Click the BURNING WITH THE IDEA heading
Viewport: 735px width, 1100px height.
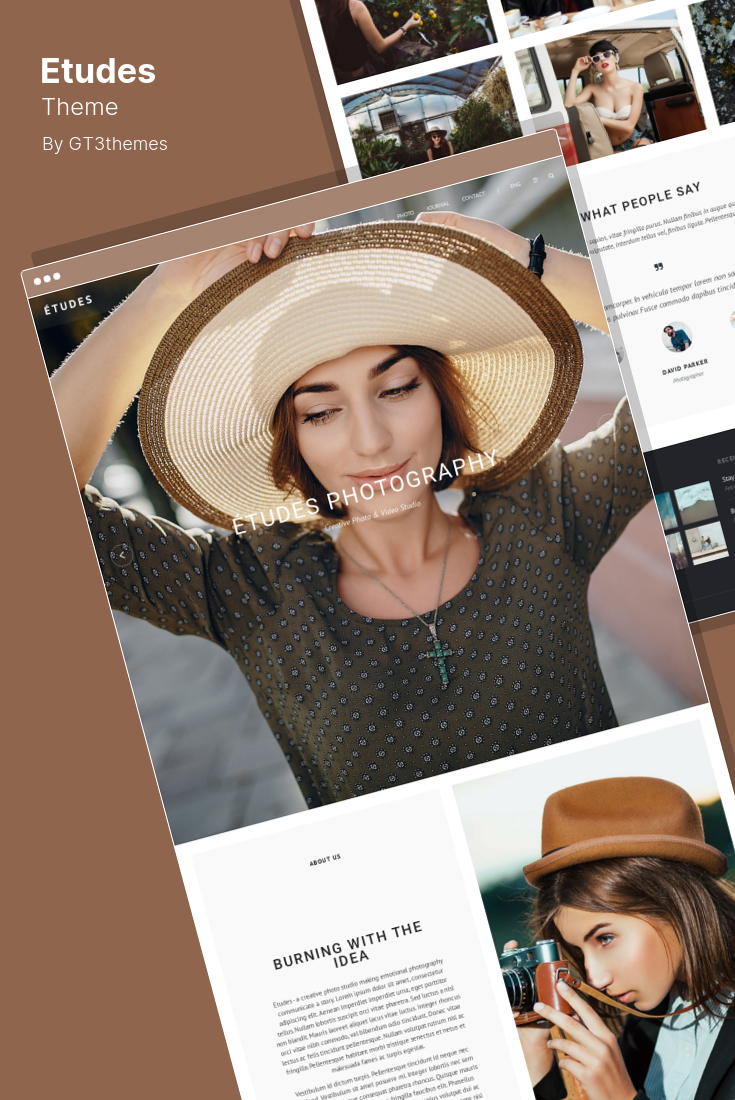click(x=349, y=946)
